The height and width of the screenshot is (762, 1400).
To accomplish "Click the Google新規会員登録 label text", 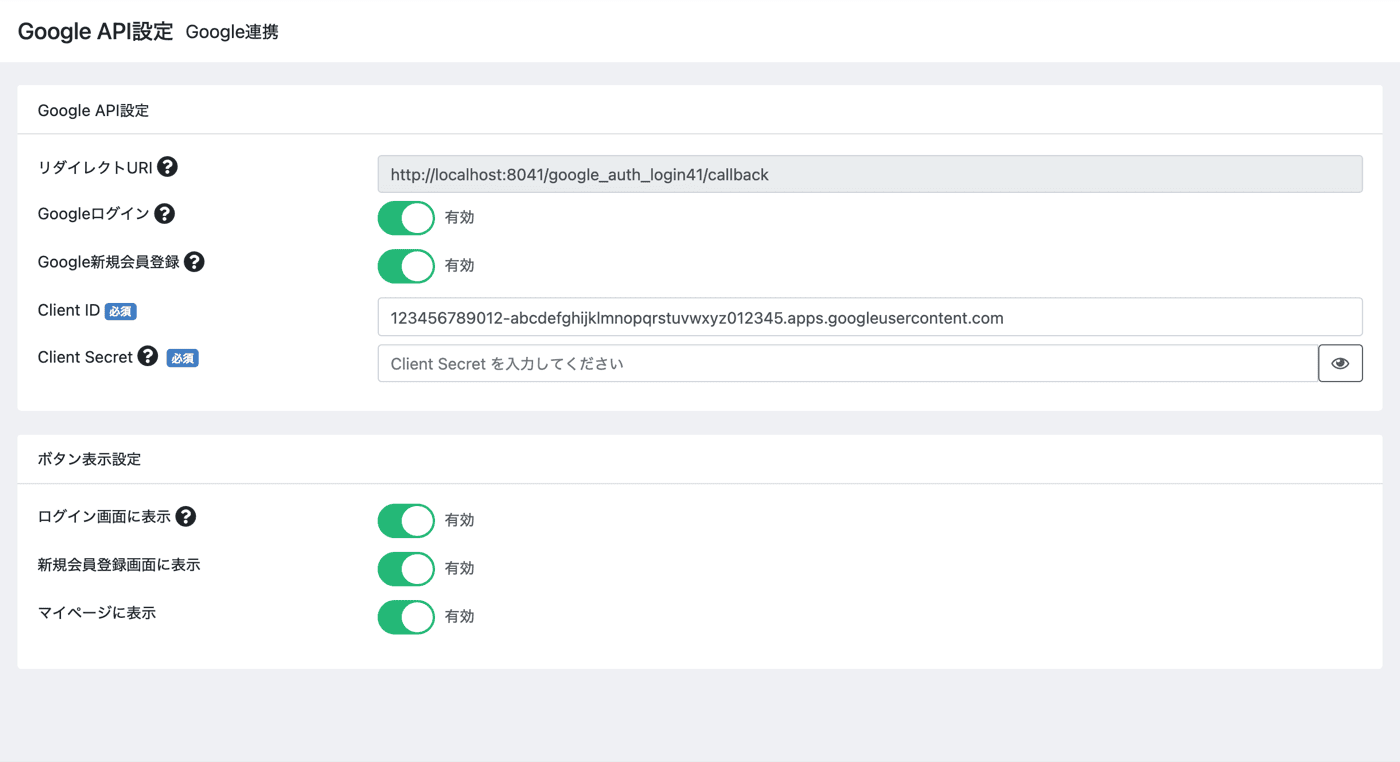I will [109, 262].
